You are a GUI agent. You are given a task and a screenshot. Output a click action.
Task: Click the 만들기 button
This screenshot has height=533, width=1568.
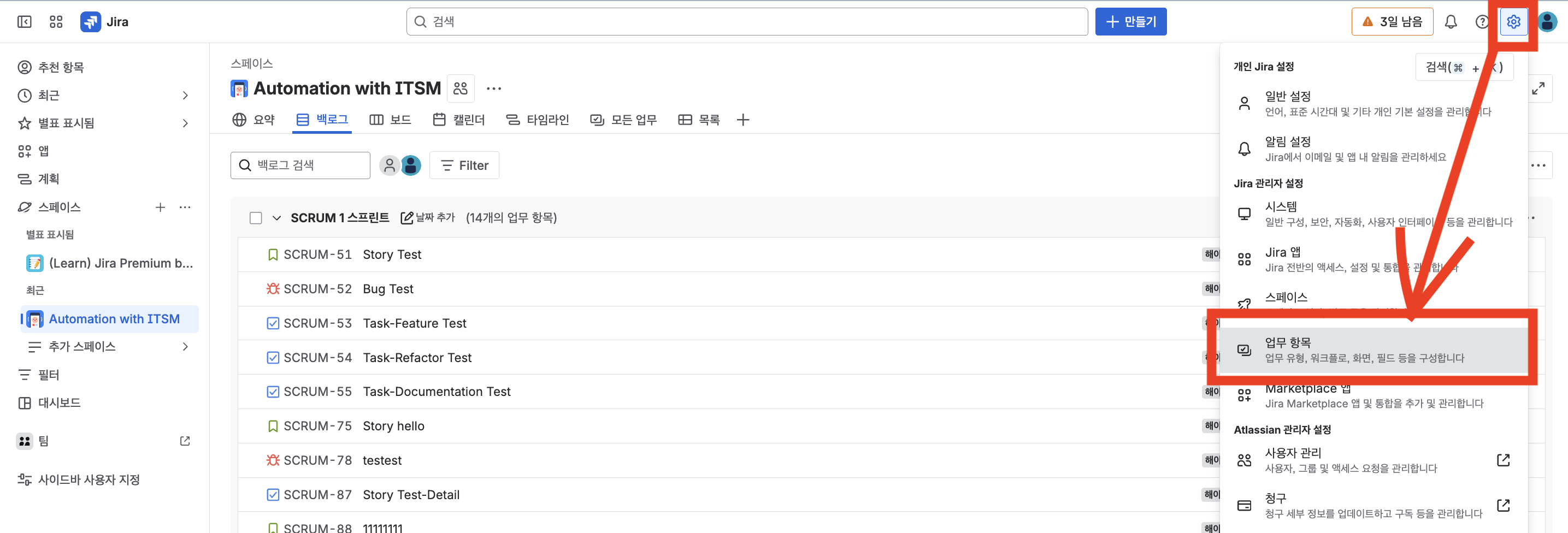(x=1131, y=22)
